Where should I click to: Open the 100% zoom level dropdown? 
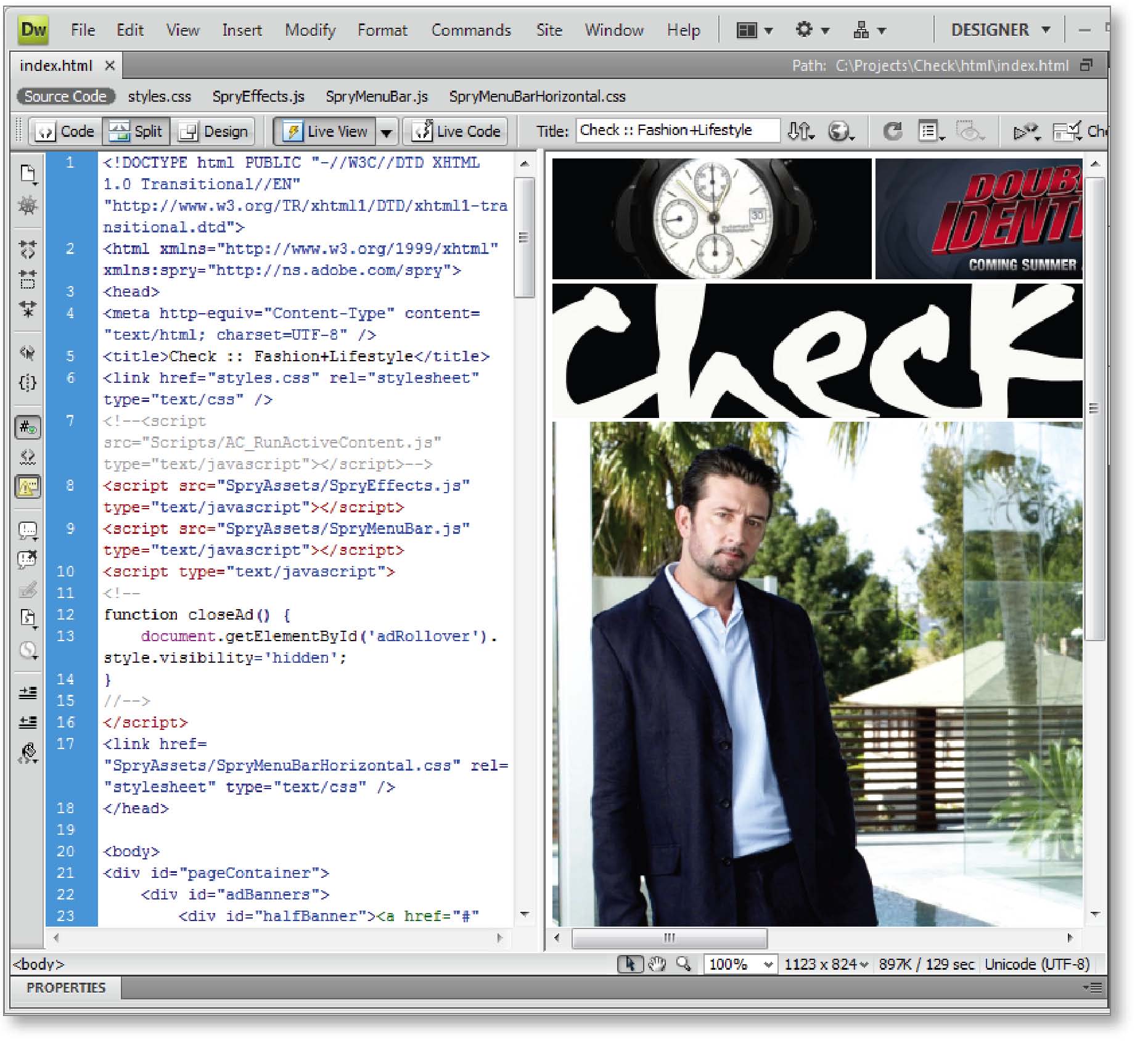click(740, 964)
